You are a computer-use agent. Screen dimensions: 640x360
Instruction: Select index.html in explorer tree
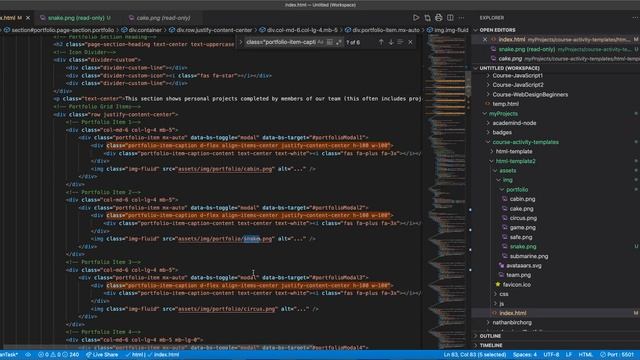(x=513, y=313)
